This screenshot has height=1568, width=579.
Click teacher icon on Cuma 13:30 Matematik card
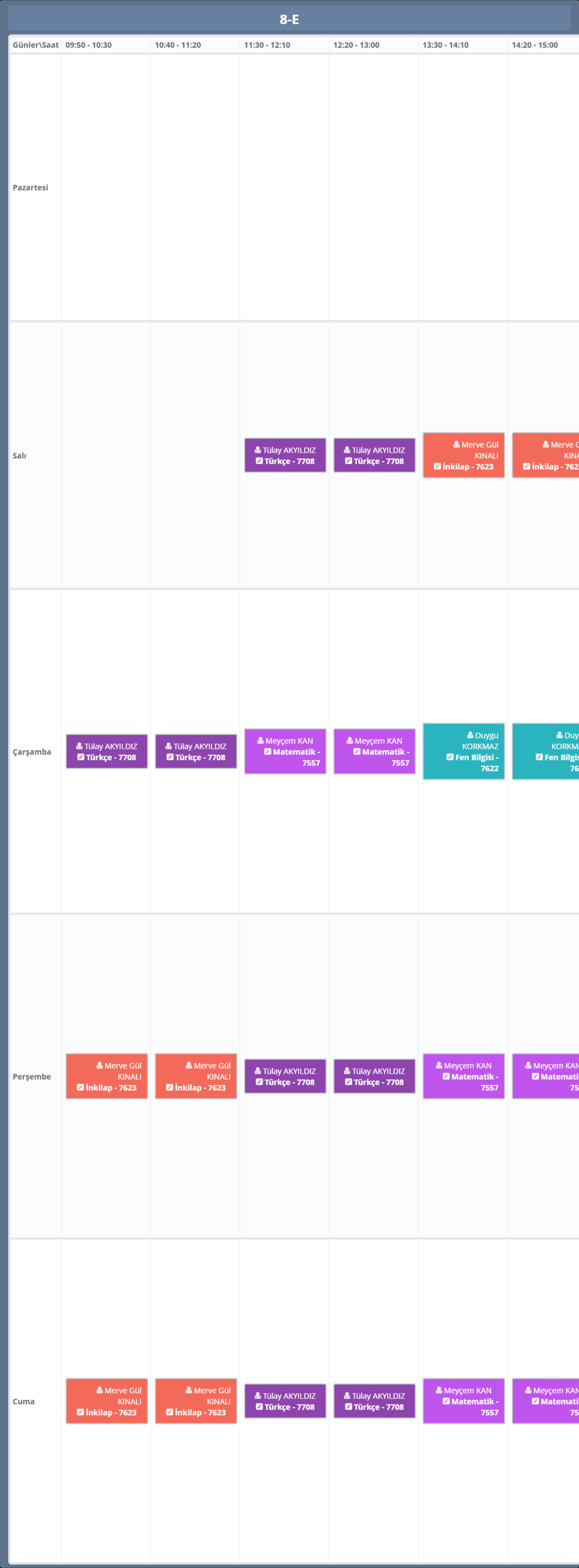439,1390
